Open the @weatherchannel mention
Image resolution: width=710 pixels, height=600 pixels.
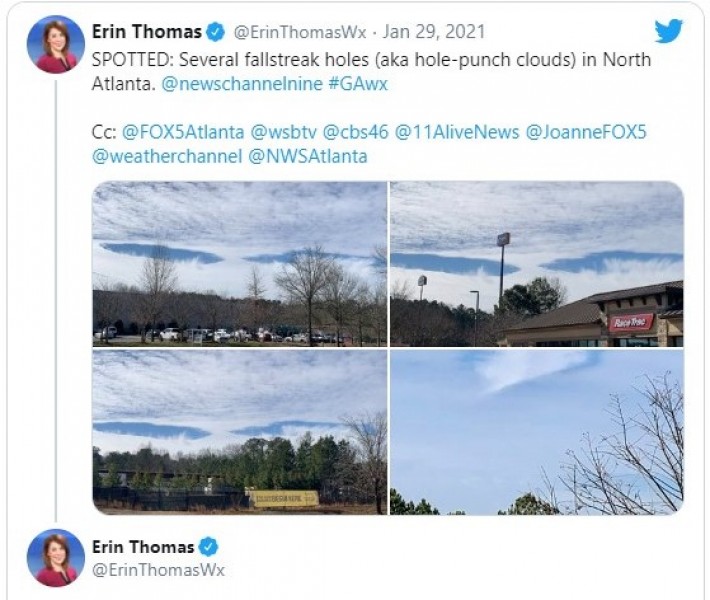[167, 156]
